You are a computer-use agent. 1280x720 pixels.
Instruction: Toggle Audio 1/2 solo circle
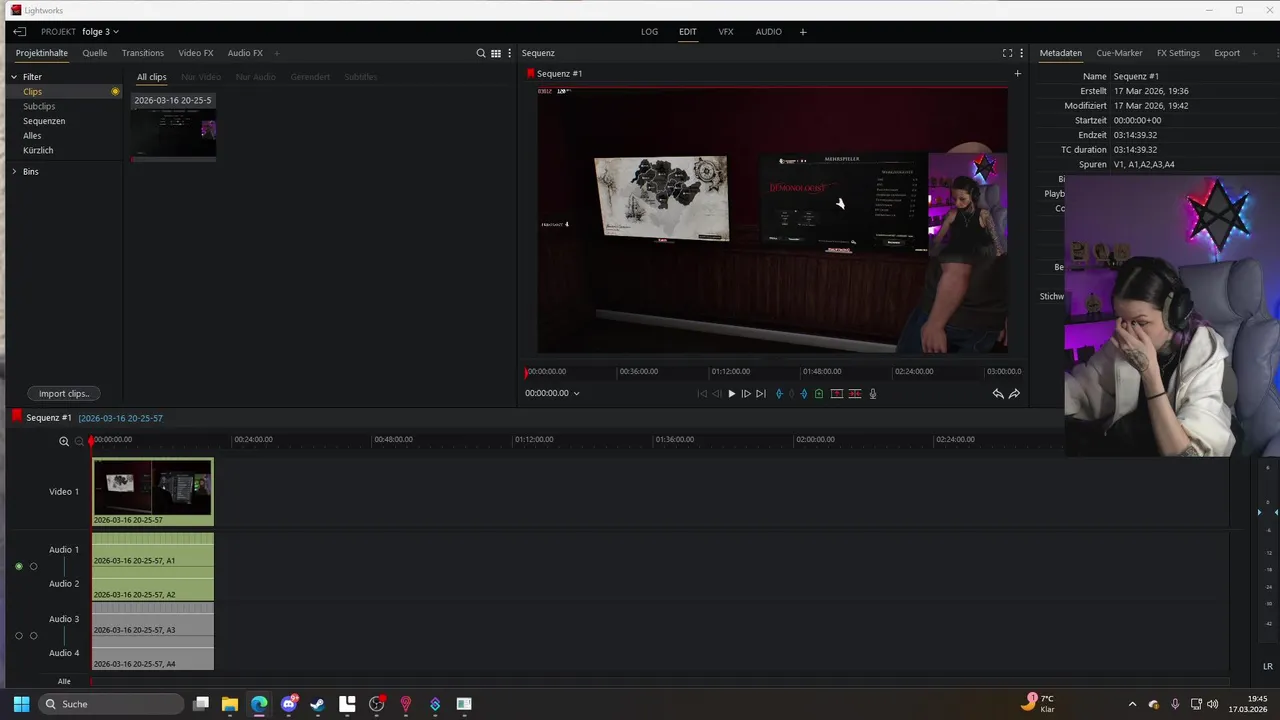[34, 567]
